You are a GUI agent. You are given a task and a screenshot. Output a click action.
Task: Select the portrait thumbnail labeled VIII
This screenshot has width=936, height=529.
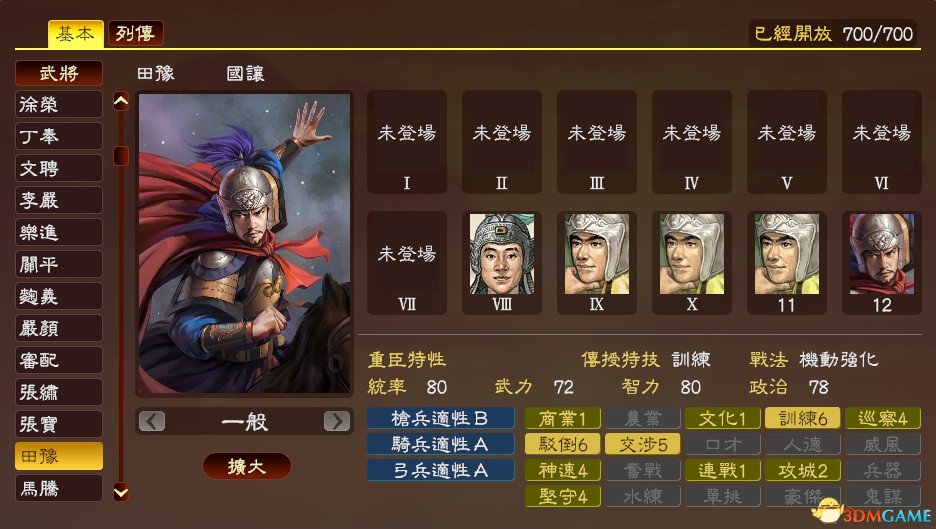pos(501,262)
